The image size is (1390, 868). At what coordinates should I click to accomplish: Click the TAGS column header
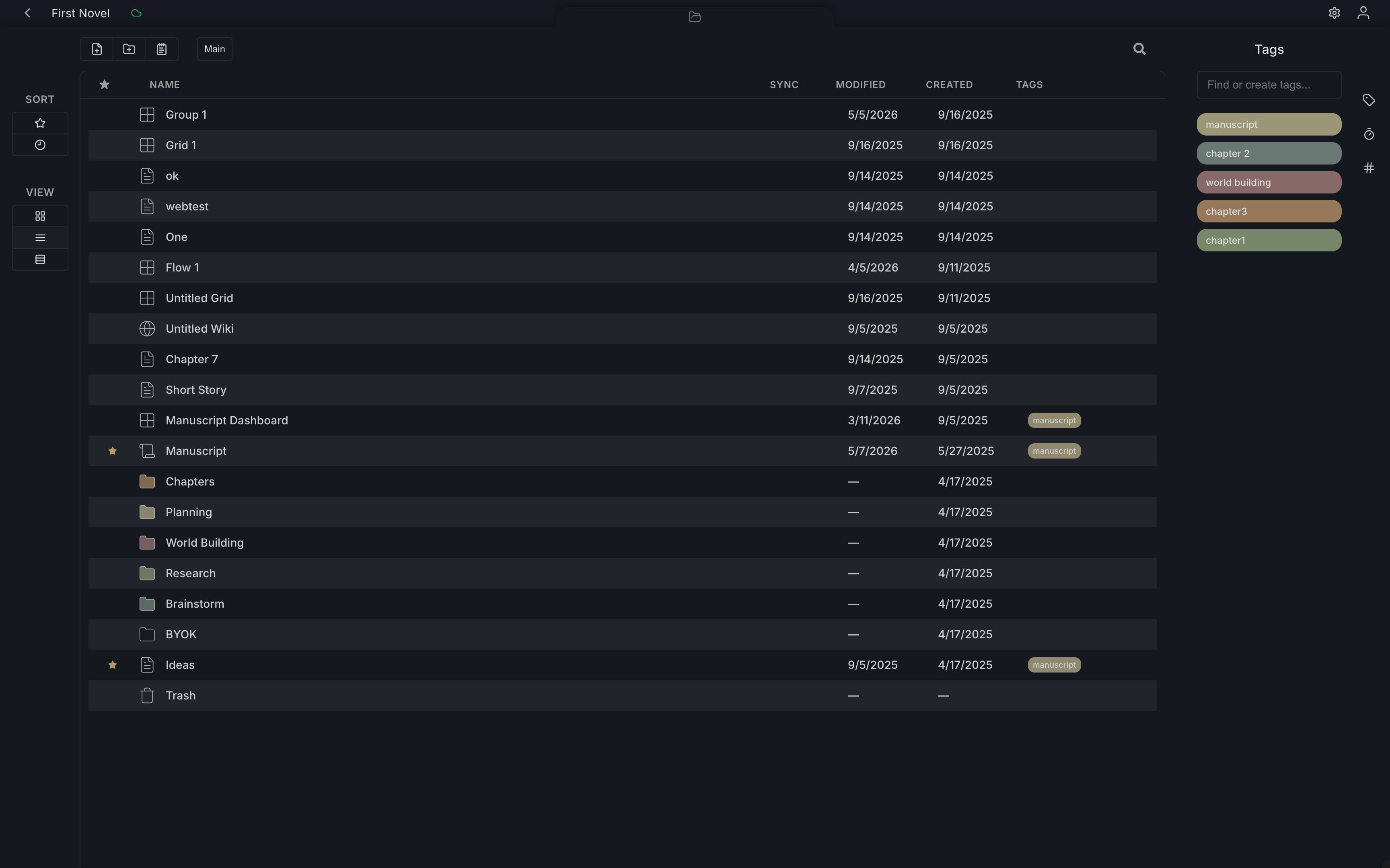click(x=1029, y=84)
